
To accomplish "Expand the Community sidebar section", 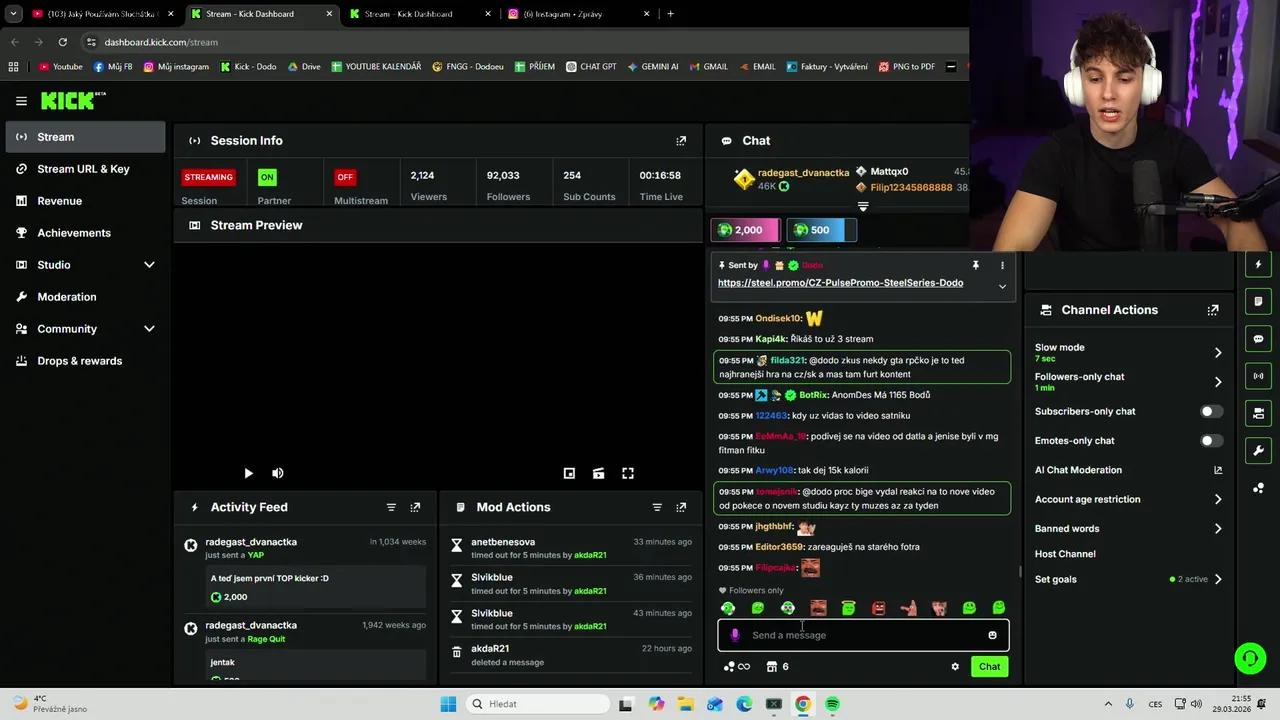I will pyautogui.click(x=149, y=329).
